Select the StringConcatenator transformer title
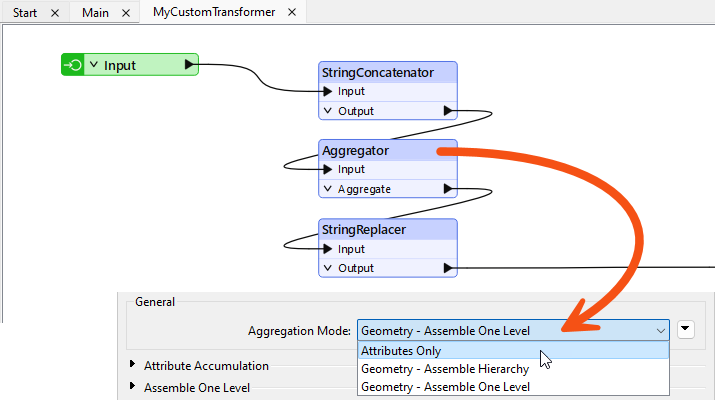The height and width of the screenshot is (400, 715). click(377, 73)
